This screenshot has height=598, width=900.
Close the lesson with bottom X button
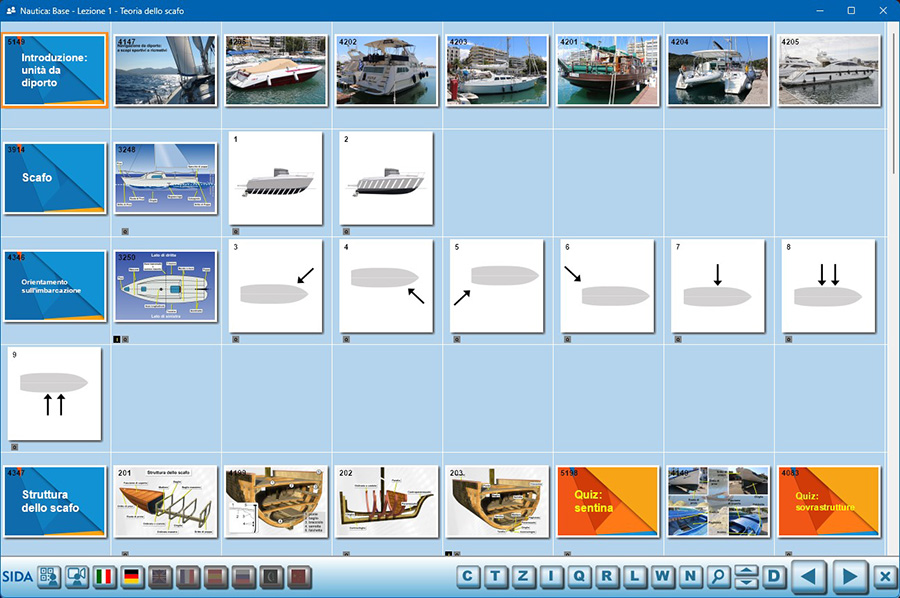(883, 576)
